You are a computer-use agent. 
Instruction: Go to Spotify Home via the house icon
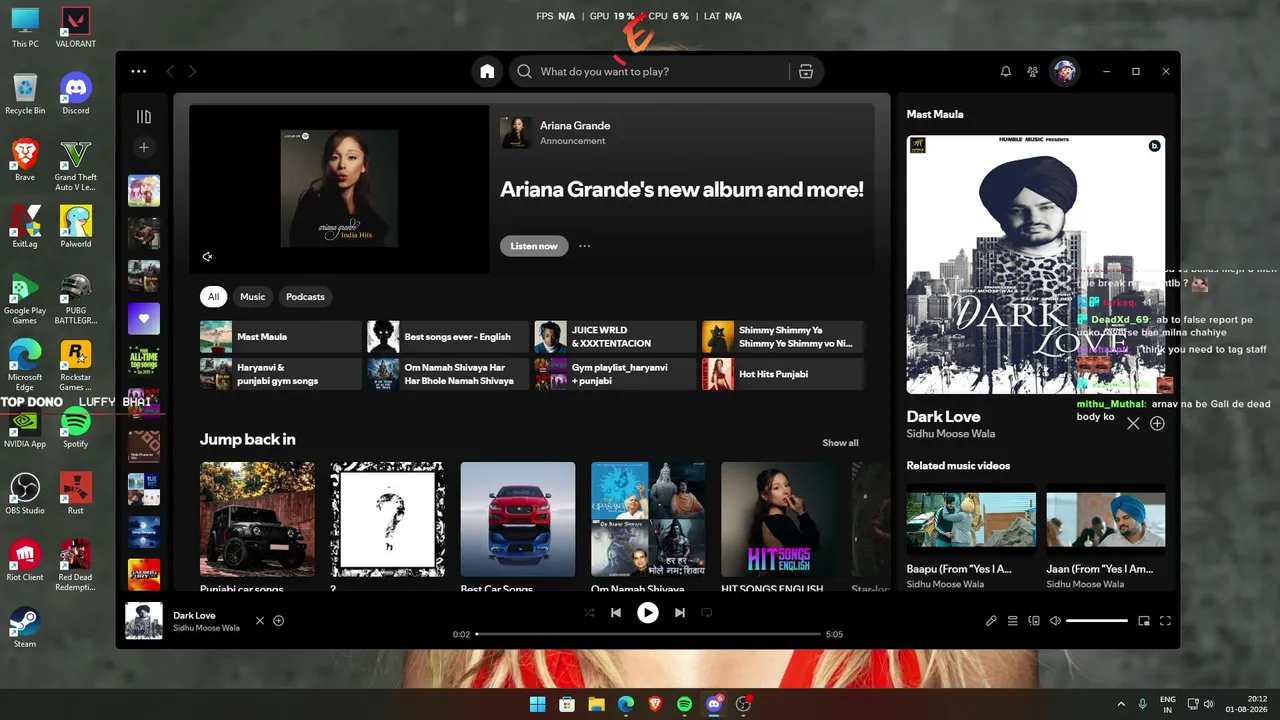tap(487, 72)
